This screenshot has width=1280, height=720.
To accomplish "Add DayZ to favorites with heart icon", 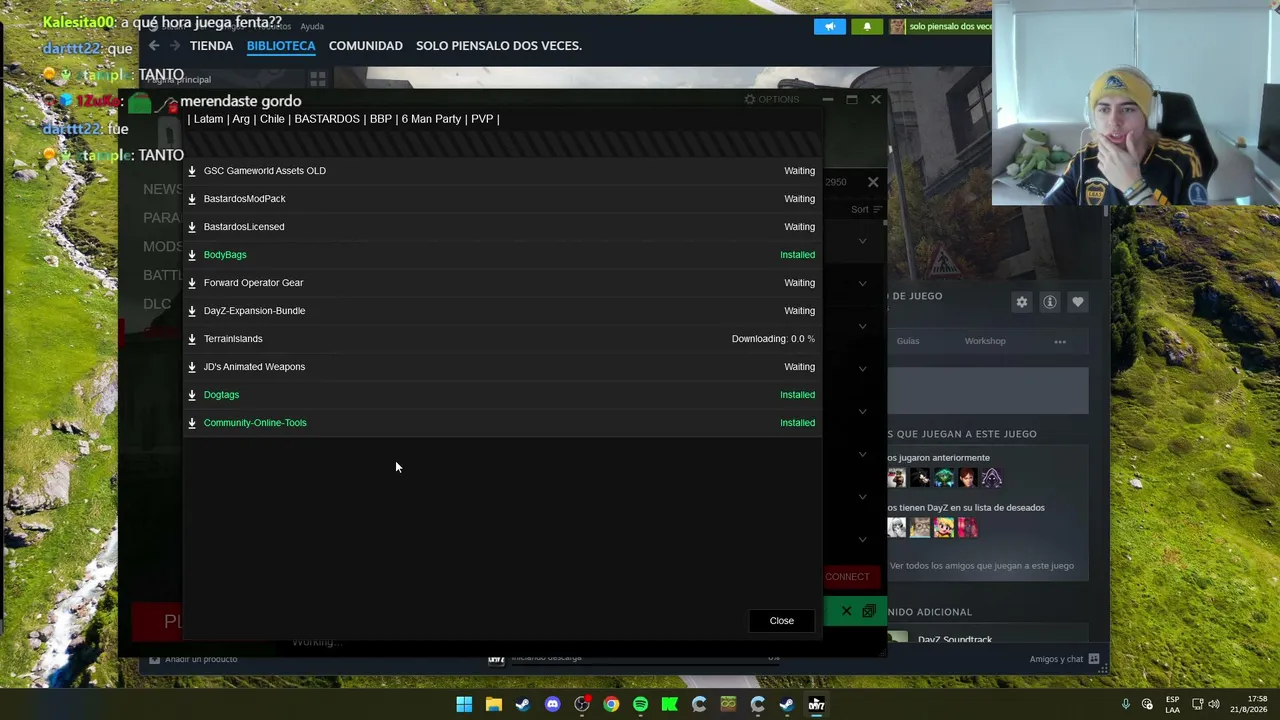I will click(x=1078, y=302).
